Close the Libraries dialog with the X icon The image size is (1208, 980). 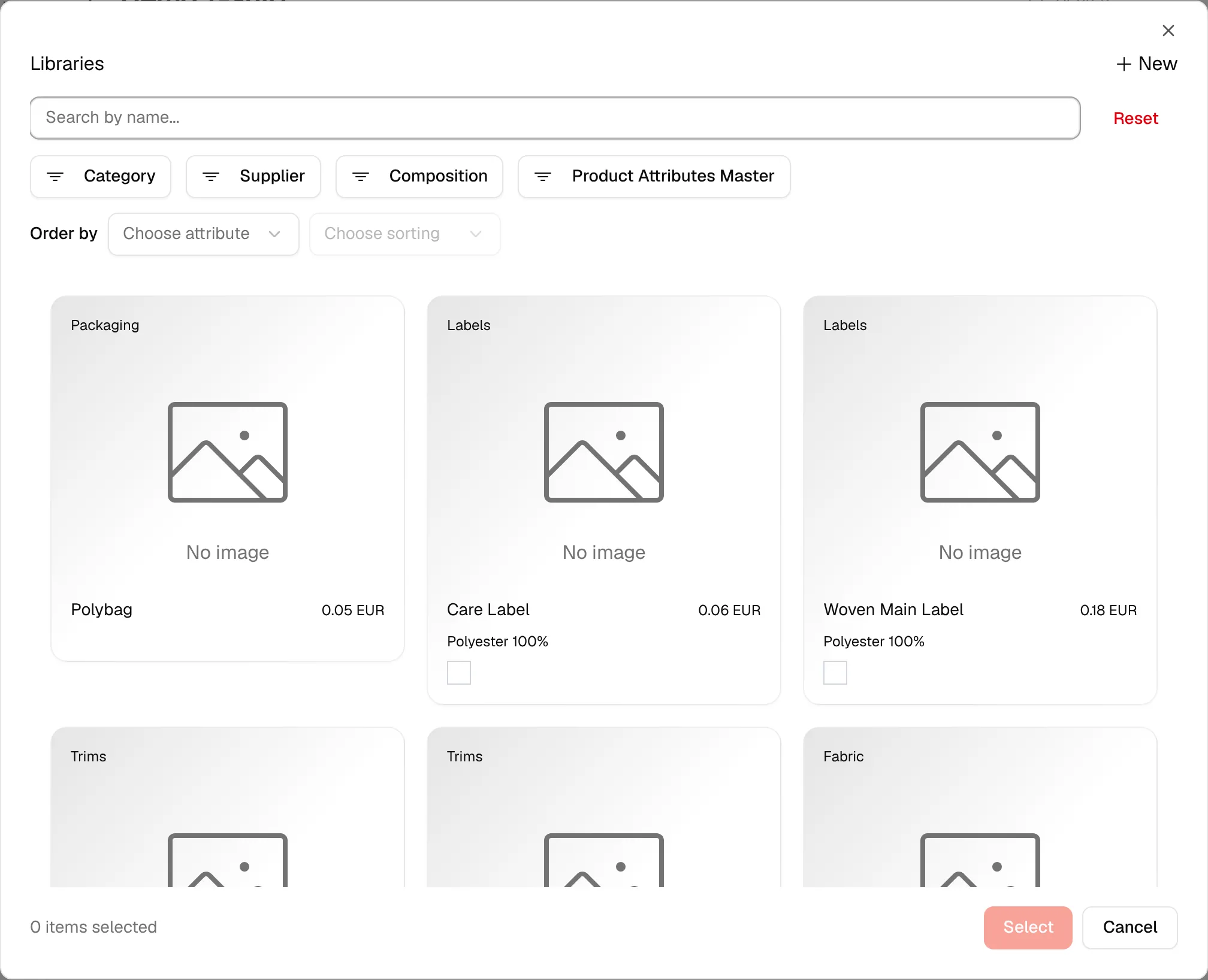(1168, 31)
